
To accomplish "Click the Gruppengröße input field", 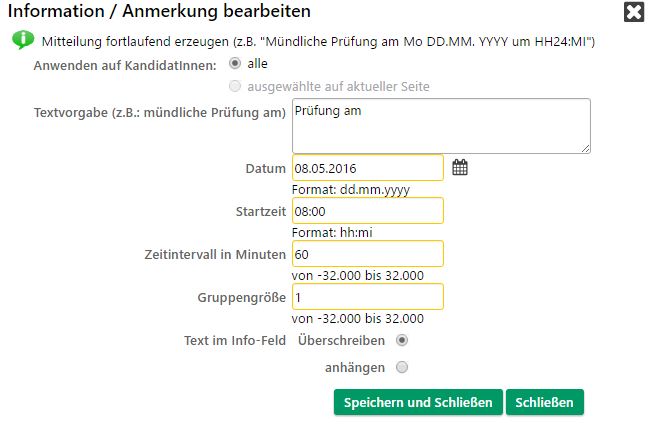I will 368,297.
